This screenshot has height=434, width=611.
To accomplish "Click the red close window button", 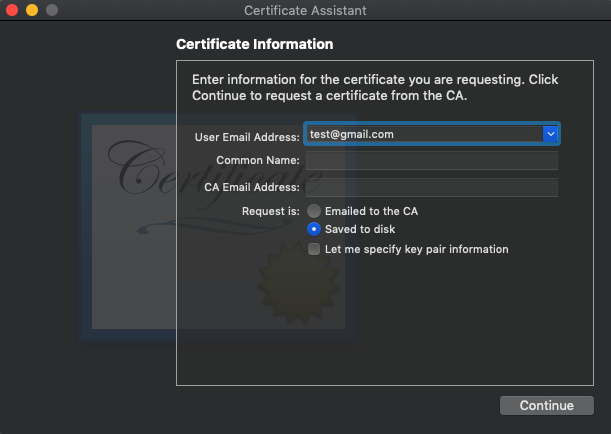I will click(12, 10).
